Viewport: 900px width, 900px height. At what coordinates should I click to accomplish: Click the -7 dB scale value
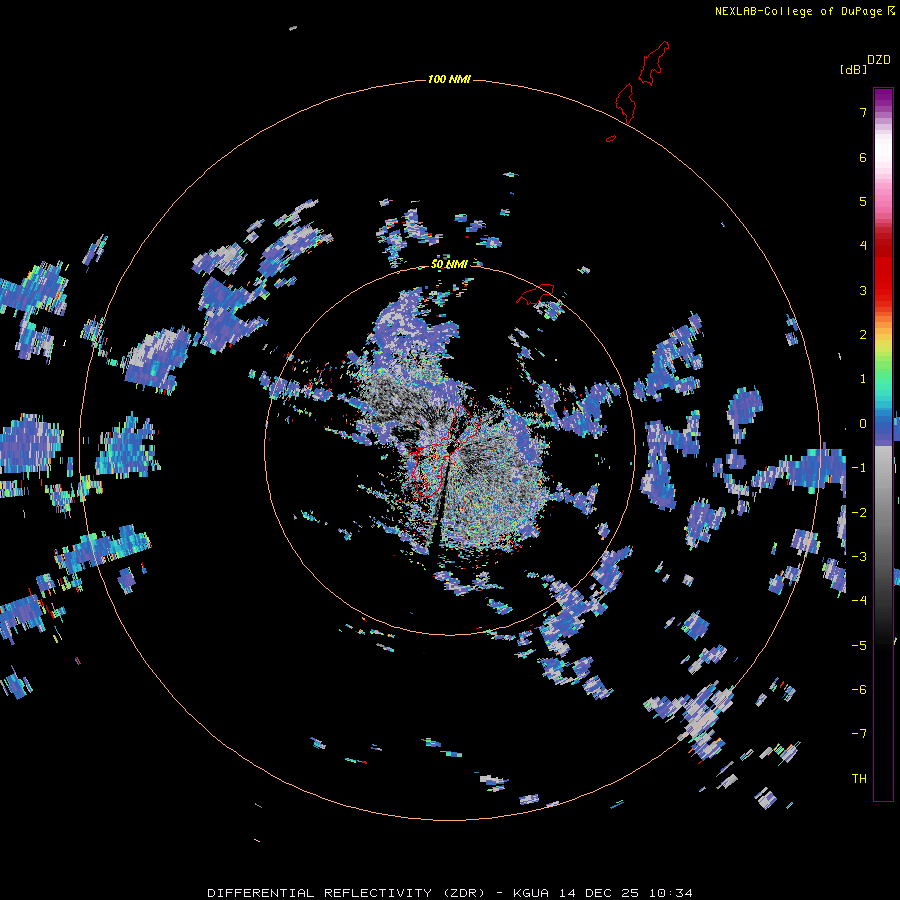859,734
